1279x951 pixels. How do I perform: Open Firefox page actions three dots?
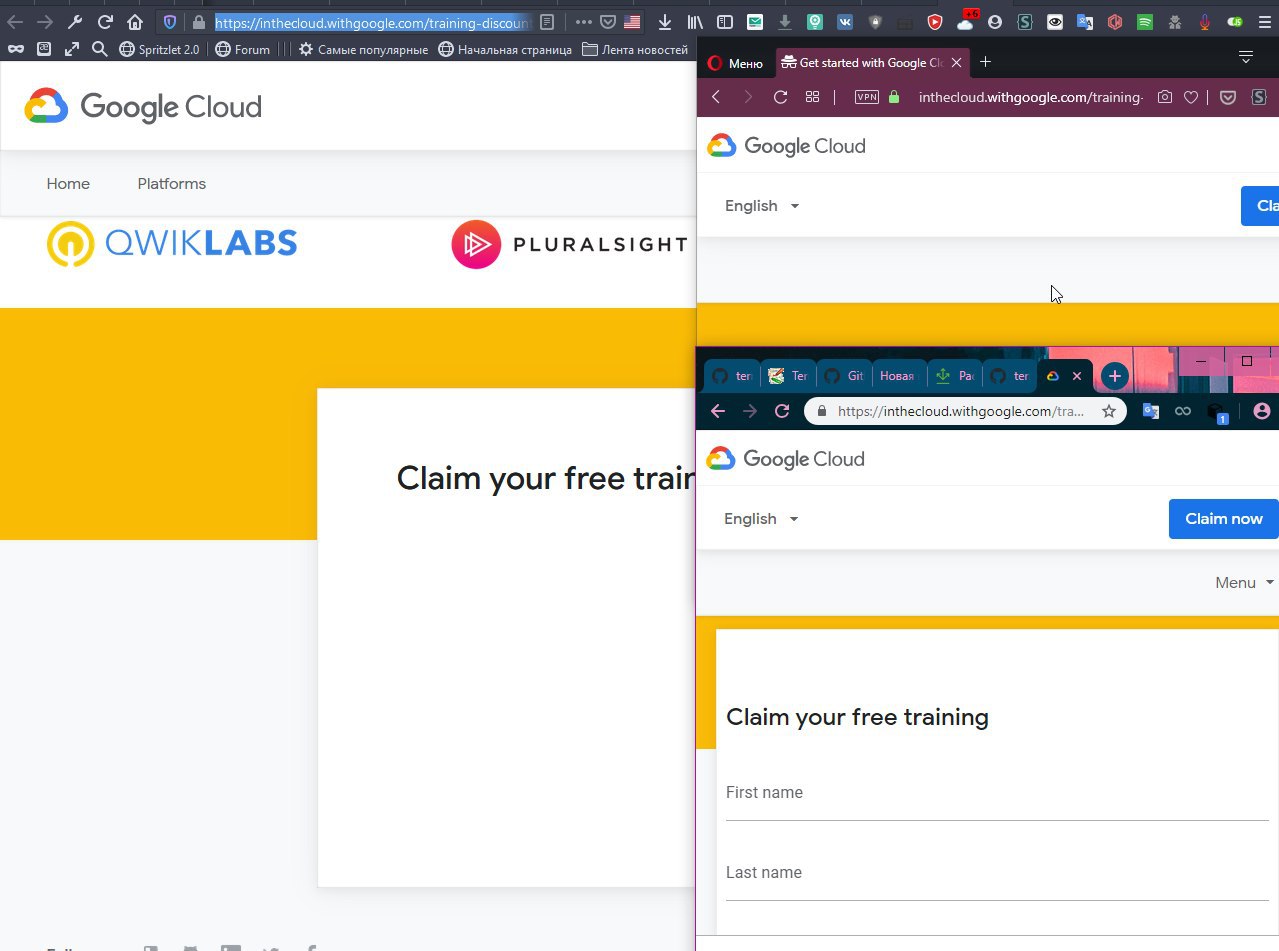[584, 22]
